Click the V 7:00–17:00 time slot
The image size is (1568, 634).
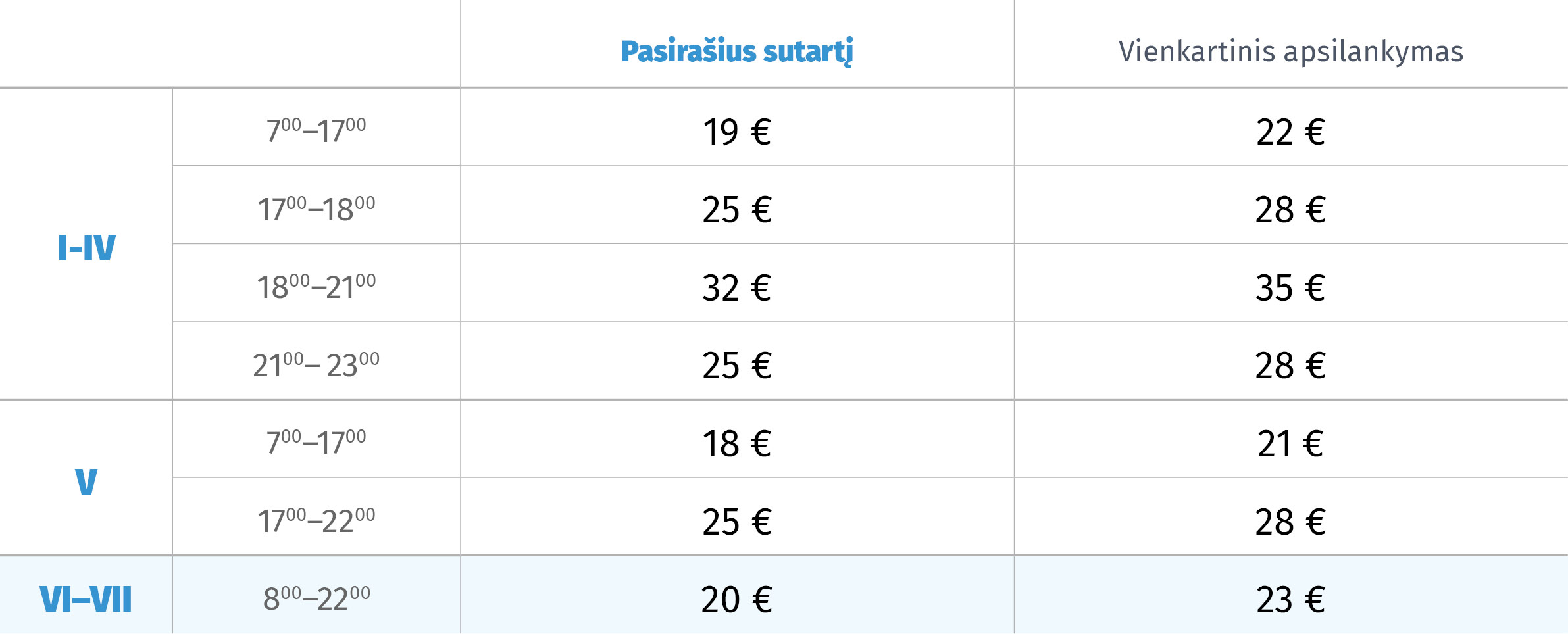316,442
